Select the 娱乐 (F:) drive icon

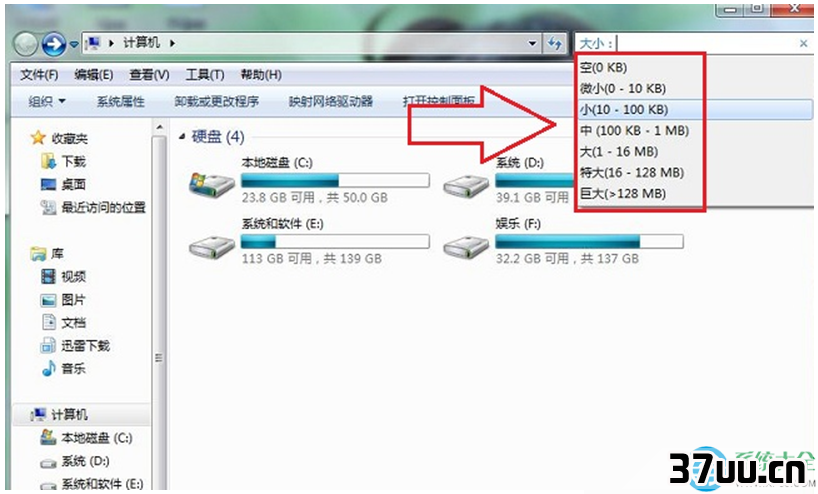(x=466, y=245)
